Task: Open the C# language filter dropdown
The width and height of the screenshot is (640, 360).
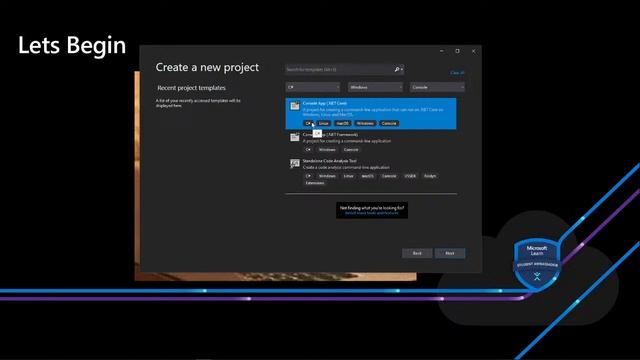Action: pos(313,87)
